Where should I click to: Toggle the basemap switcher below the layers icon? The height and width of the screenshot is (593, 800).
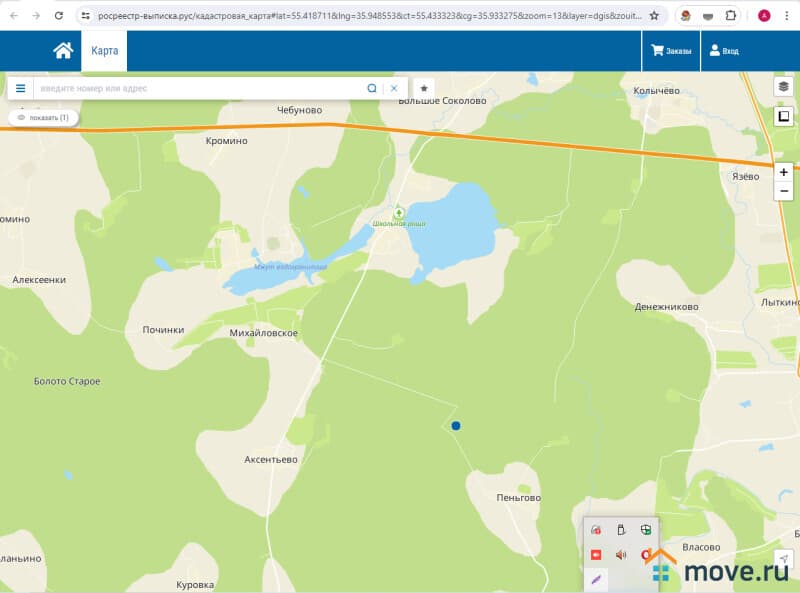[x=784, y=117]
